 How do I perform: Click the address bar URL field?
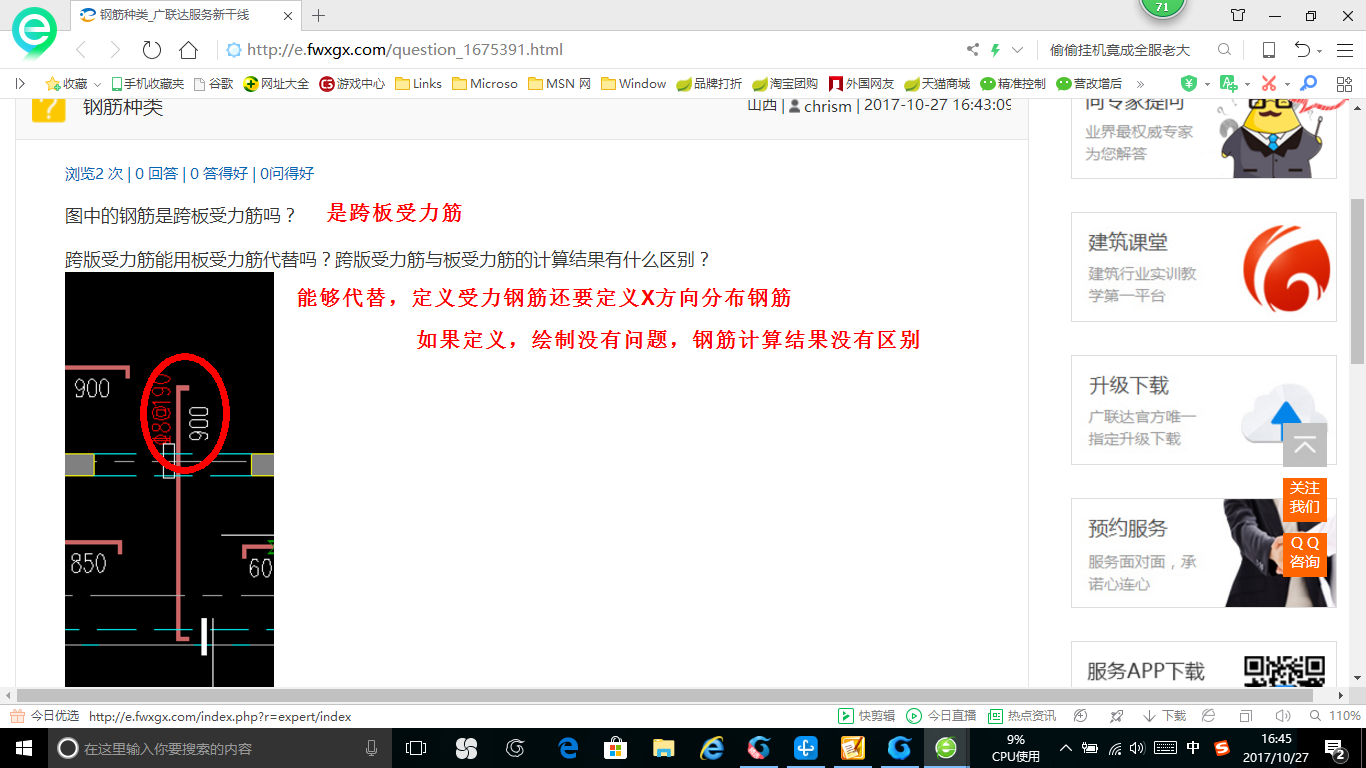(590, 50)
